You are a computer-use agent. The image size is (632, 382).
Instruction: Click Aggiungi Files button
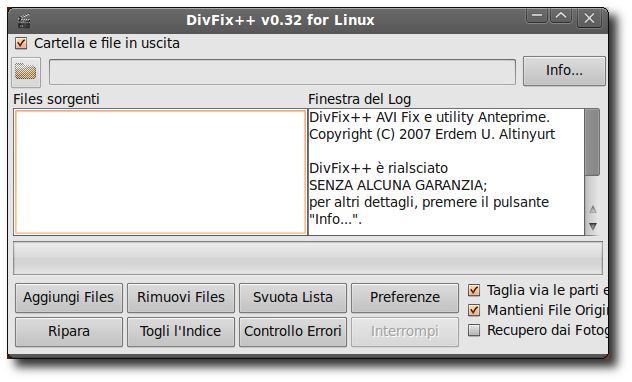pyautogui.click(x=69, y=298)
